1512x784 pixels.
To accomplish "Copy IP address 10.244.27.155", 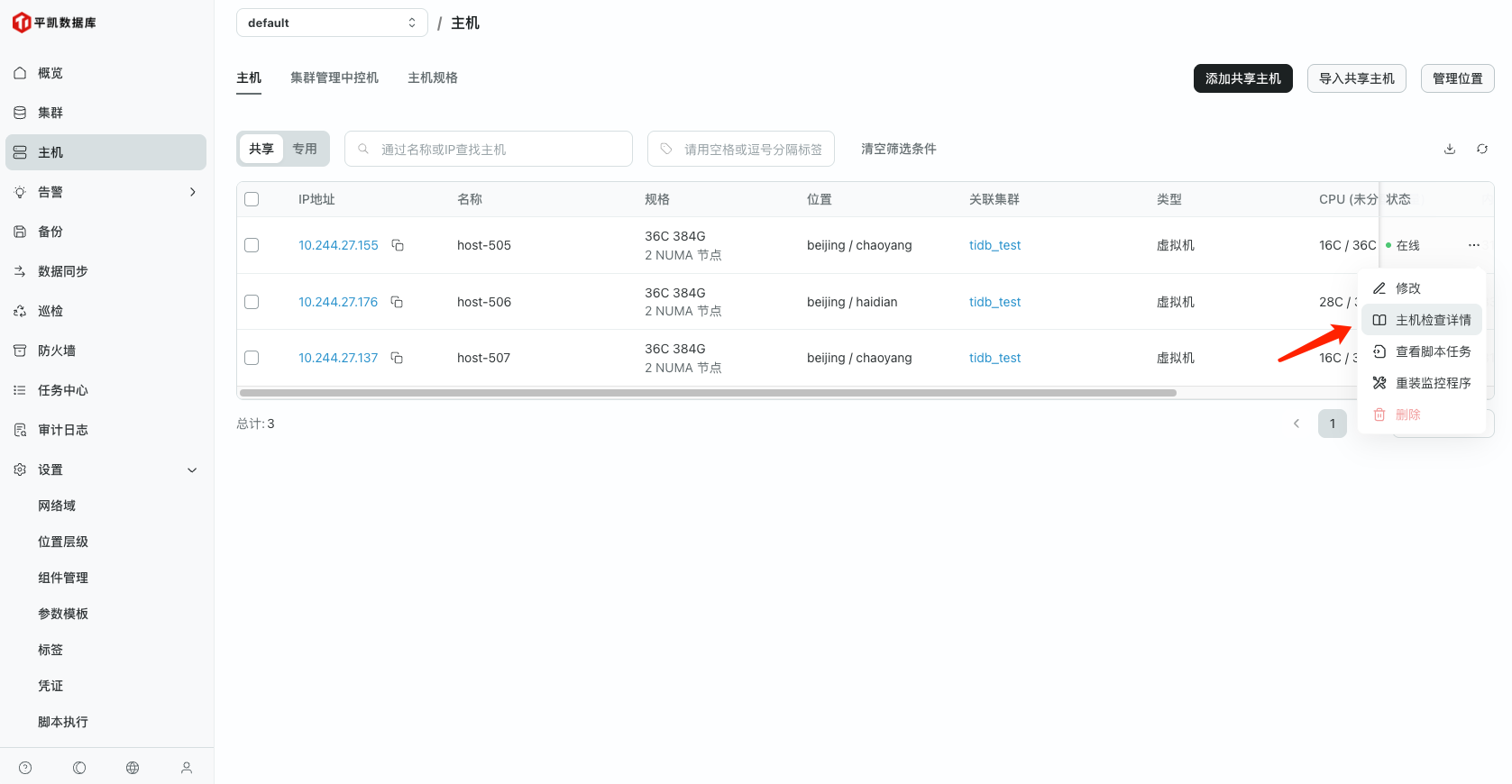I will point(398,245).
